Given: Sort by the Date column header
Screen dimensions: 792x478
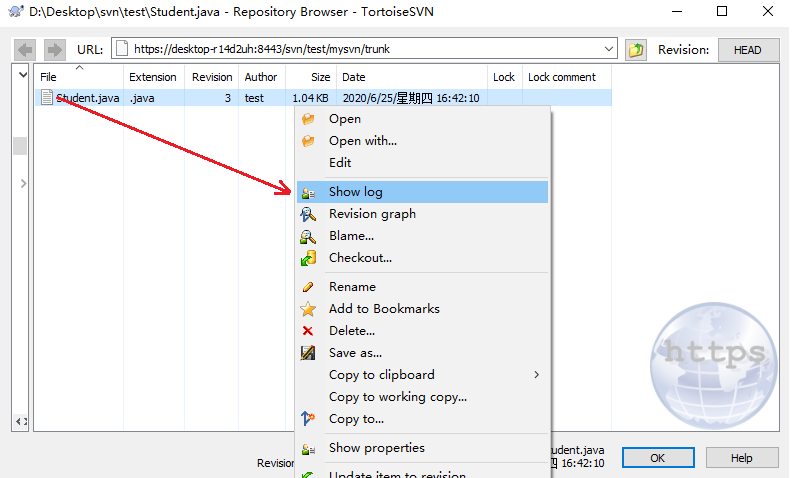Looking at the screenshot, I should (412, 77).
